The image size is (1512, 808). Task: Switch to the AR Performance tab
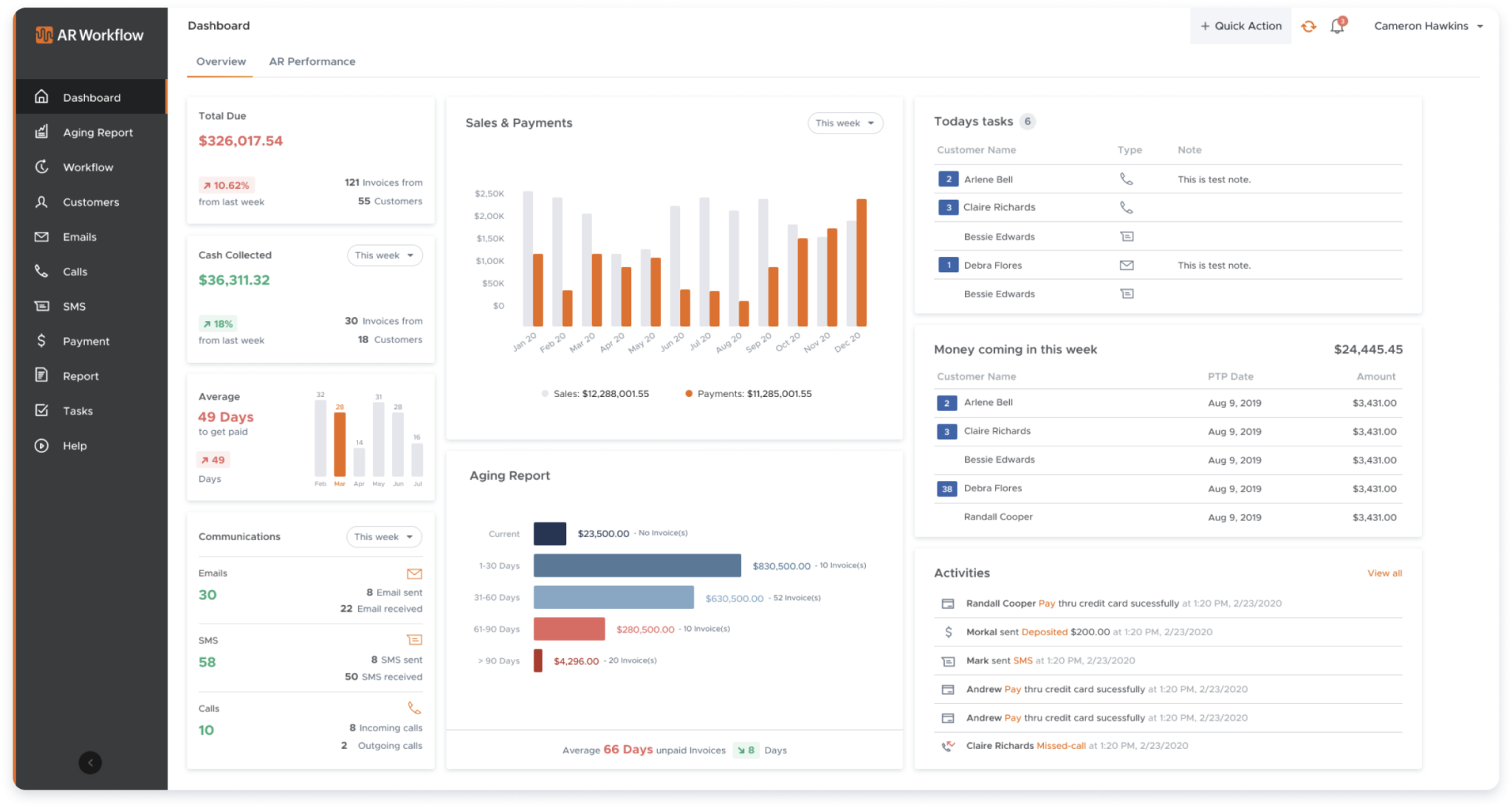click(312, 61)
